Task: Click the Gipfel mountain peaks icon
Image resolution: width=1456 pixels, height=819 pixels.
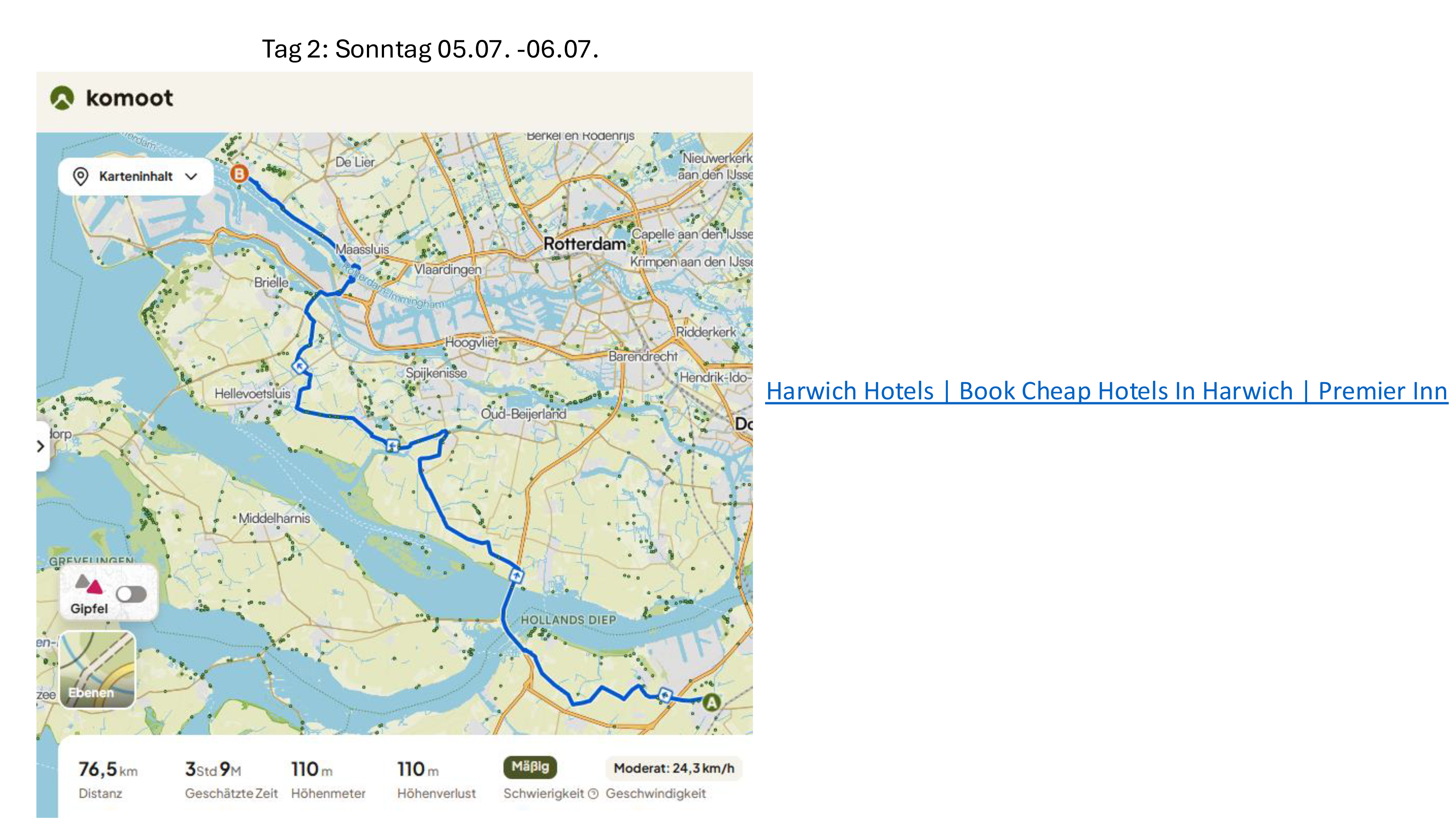Action: 89,584
